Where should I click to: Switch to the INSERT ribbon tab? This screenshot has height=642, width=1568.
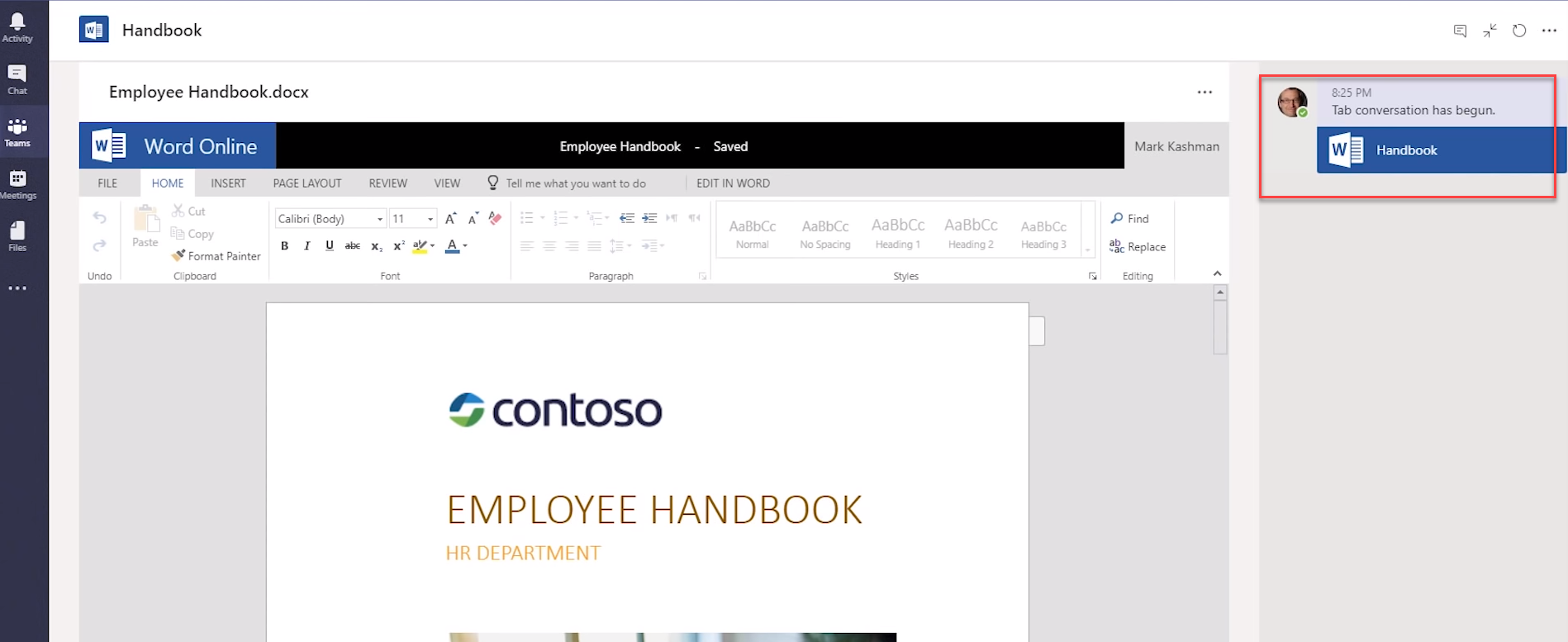click(x=228, y=183)
